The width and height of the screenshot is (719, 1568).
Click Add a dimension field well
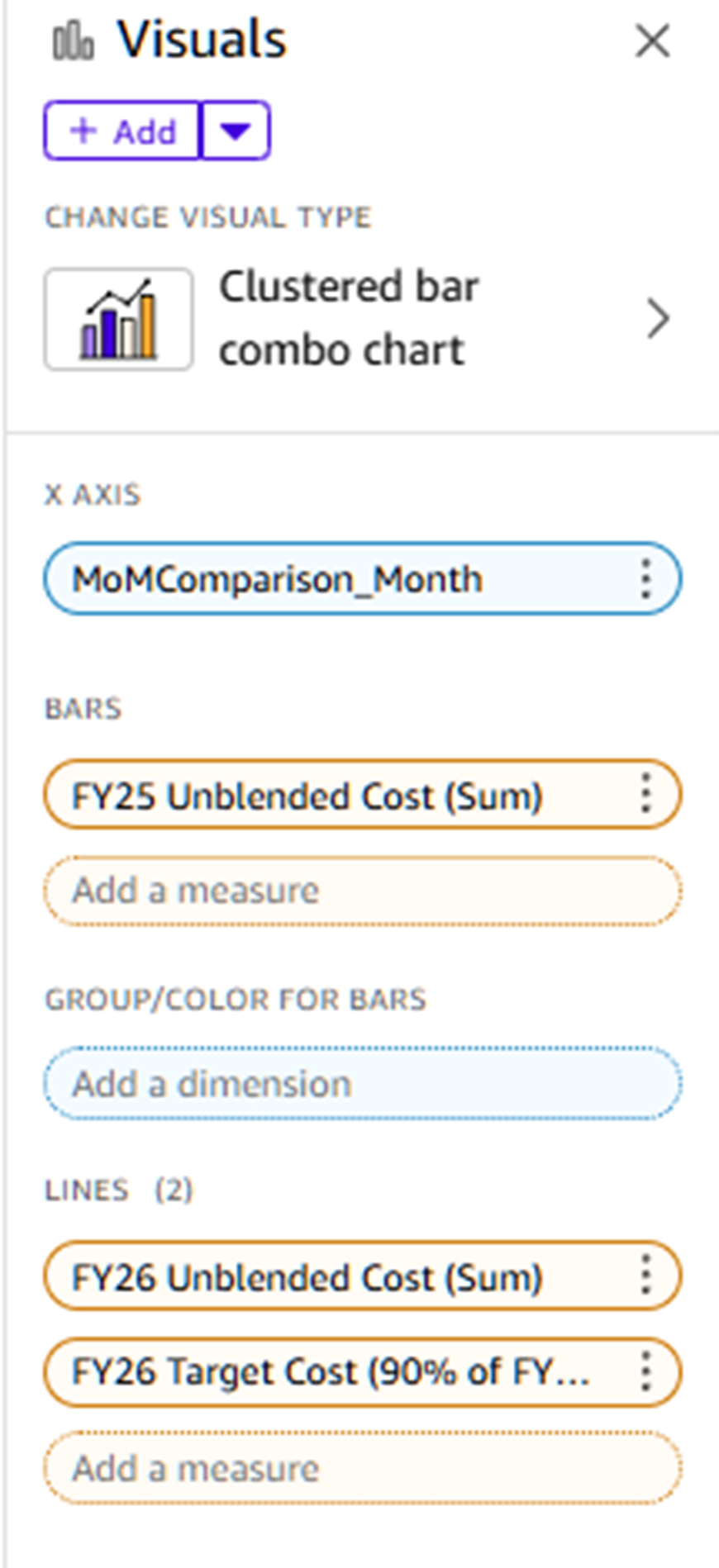coord(362,1083)
